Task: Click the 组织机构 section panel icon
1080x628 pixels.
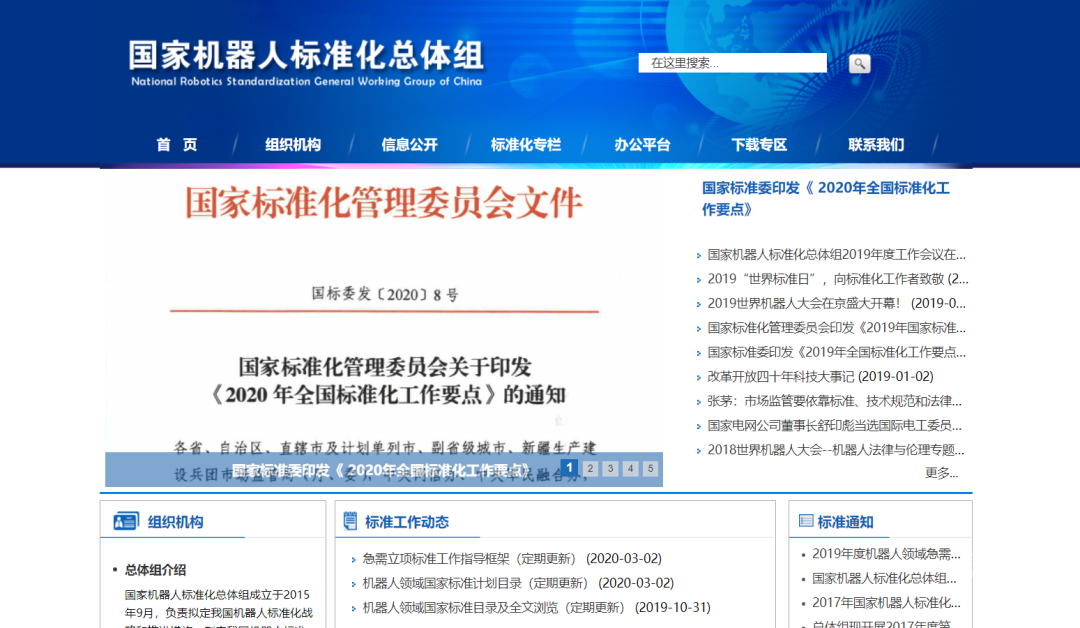Action: click(126, 521)
